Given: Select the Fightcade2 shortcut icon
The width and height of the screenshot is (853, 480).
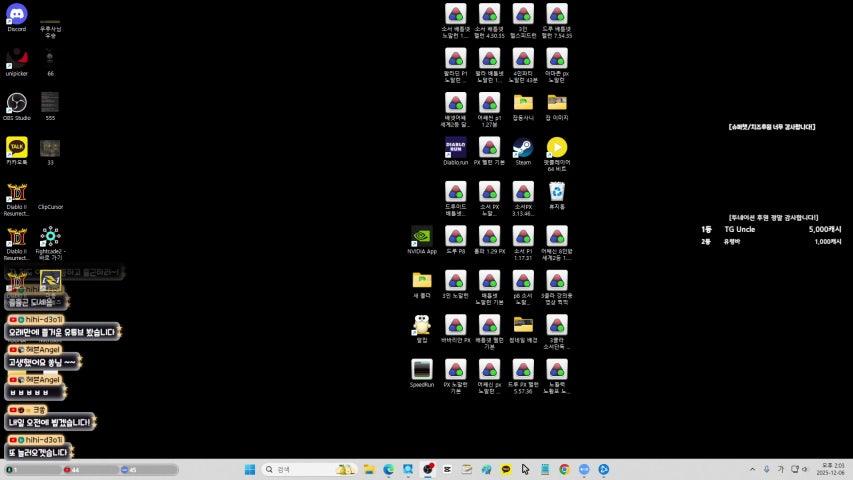Looking at the screenshot, I should pyautogui.click(x=50, y=237).
